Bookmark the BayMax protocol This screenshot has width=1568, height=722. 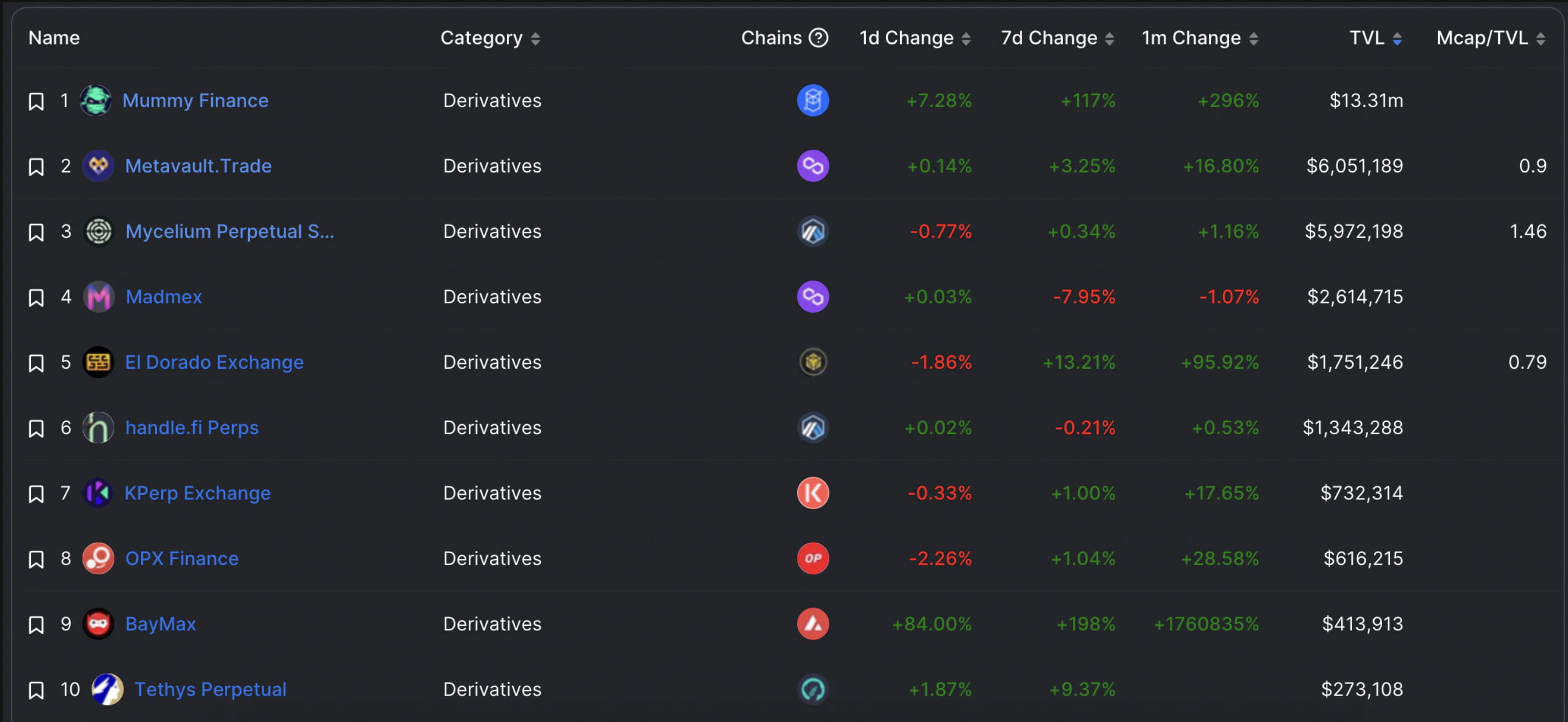click(x=36, y=625)
